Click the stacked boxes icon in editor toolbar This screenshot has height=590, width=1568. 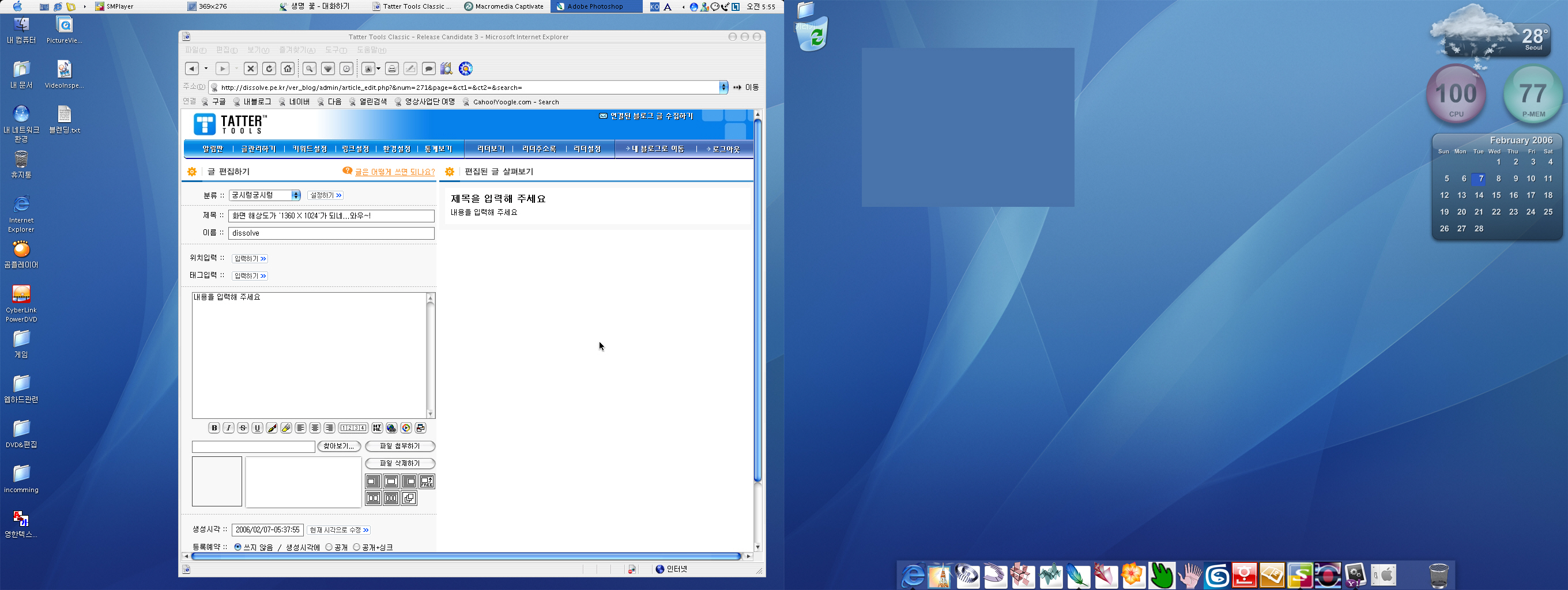click(421, 428)
